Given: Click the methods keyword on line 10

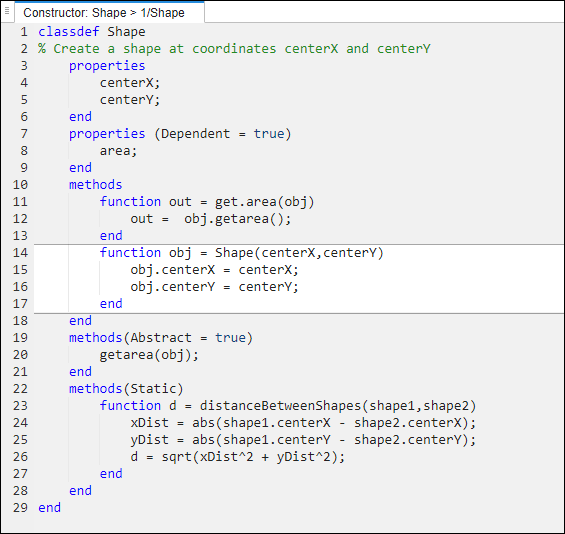Looking at the screenshot, I should (95, 185).
